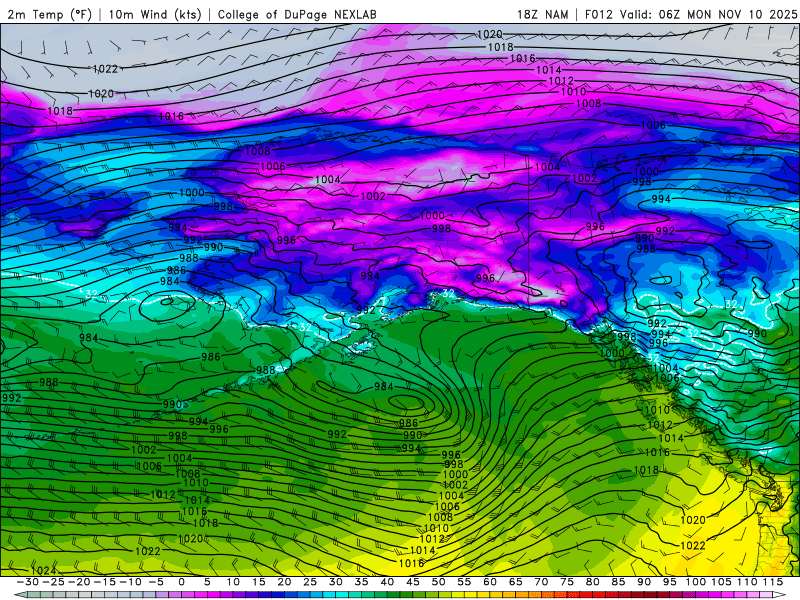This screenshot has height=600, width=800.
Task: Click the 95 degree color scale label
Action: click(669, 582)
